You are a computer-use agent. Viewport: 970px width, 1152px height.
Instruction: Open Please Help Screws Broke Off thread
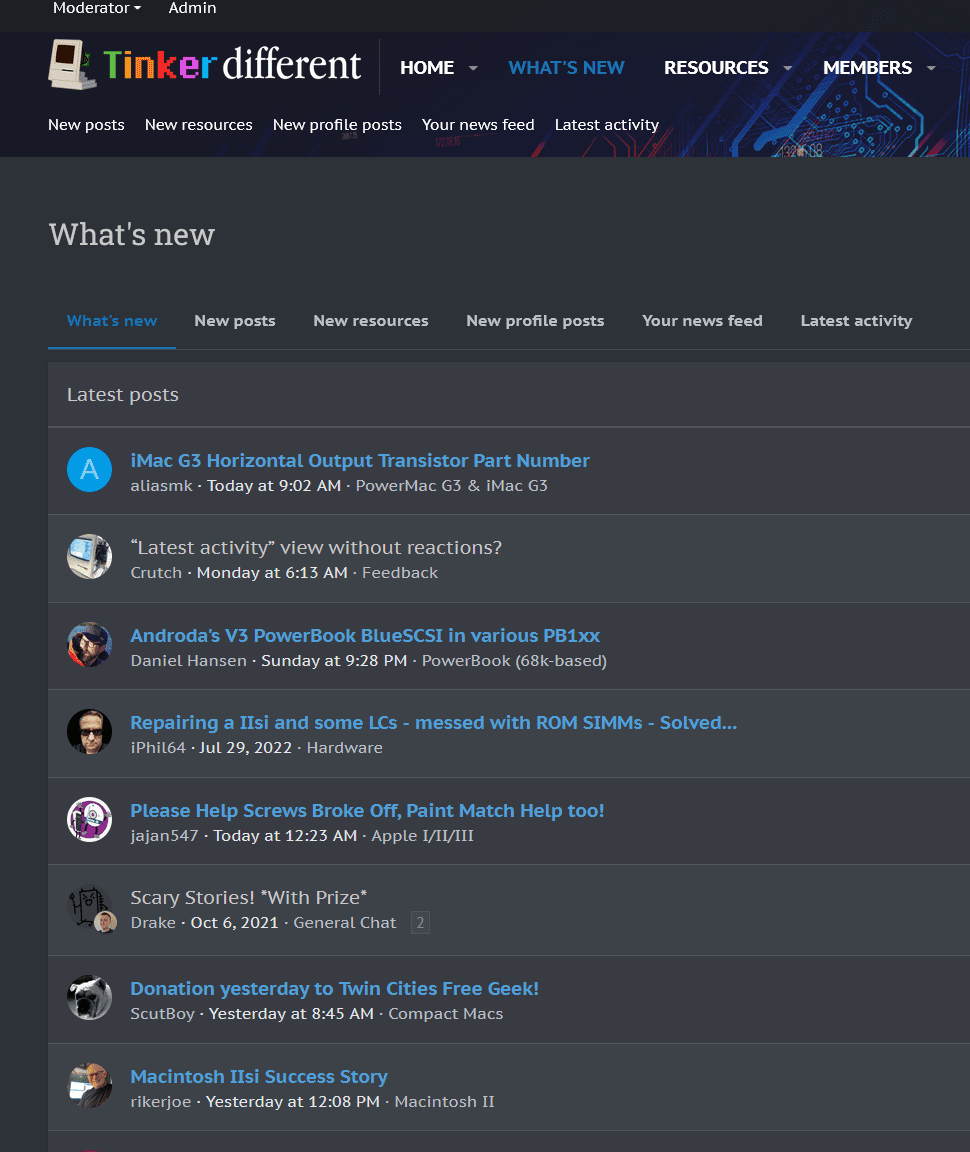(367, 810)
